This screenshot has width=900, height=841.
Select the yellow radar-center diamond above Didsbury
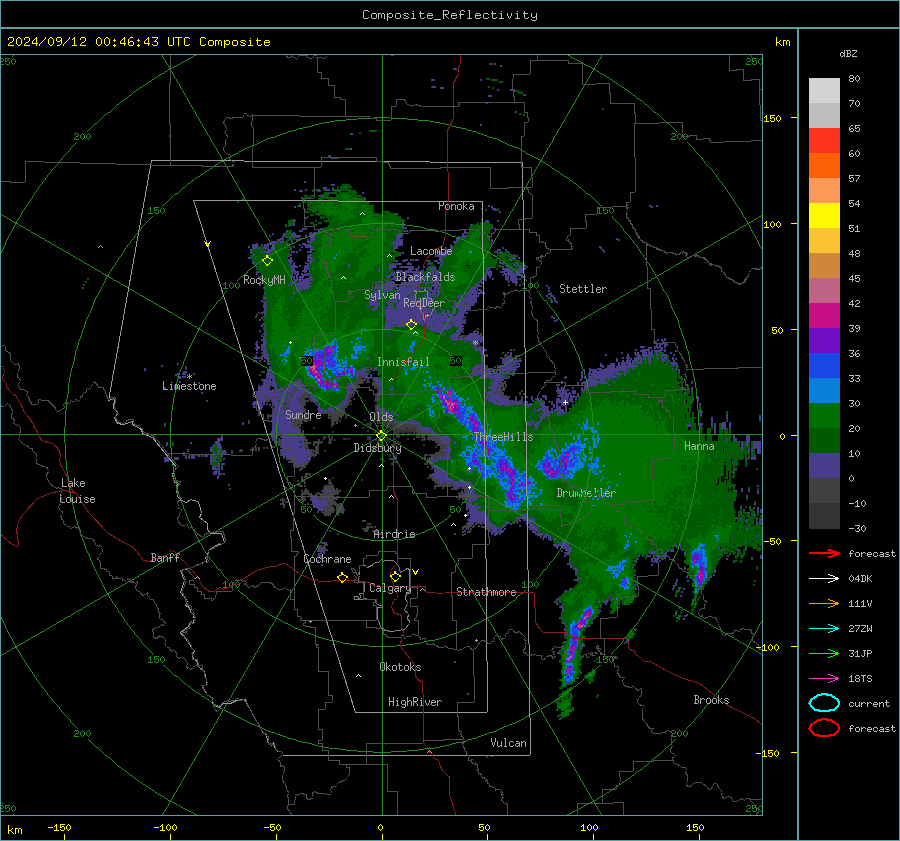click(382, 436)
